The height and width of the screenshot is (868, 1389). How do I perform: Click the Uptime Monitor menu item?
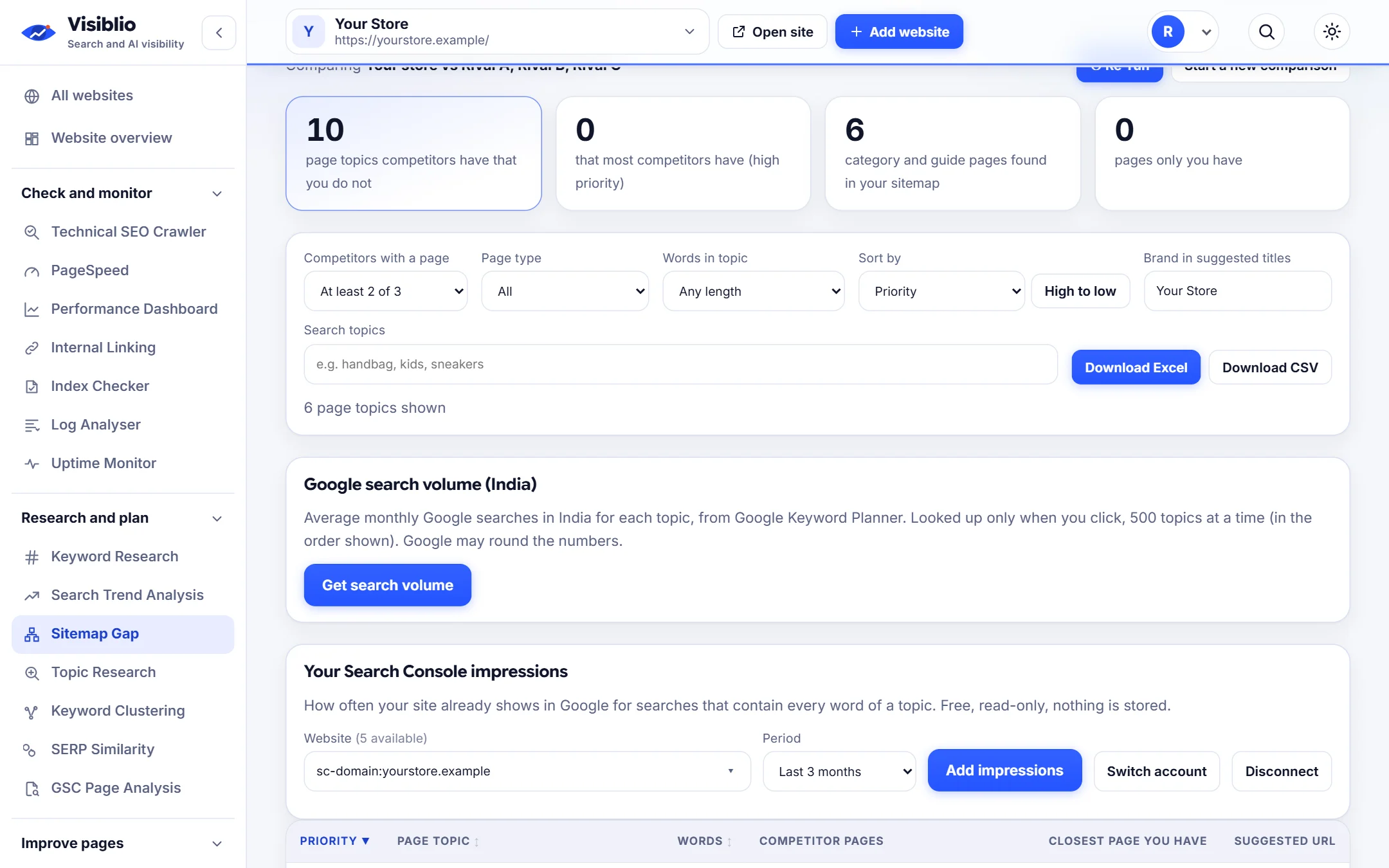[123, 464]
